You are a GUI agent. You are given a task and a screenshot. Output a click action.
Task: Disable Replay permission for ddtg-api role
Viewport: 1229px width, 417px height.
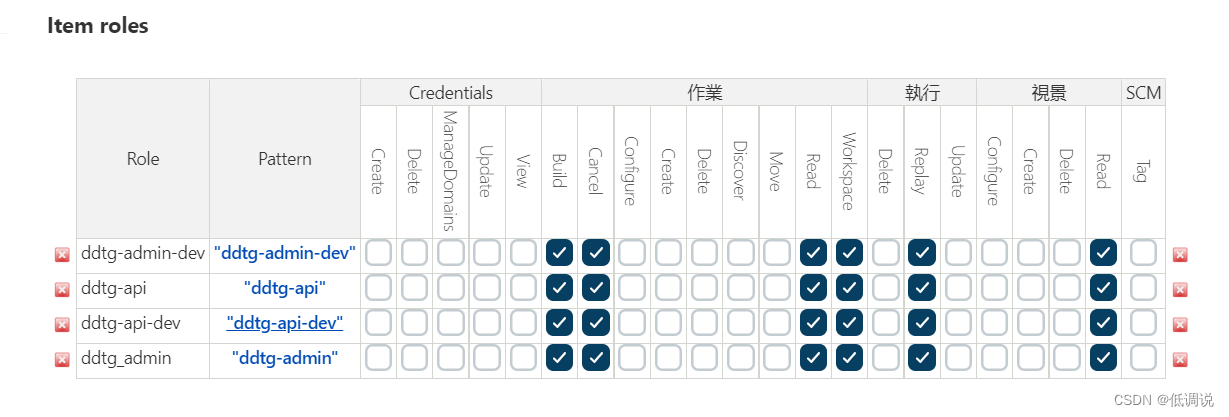tap(921, 289)
